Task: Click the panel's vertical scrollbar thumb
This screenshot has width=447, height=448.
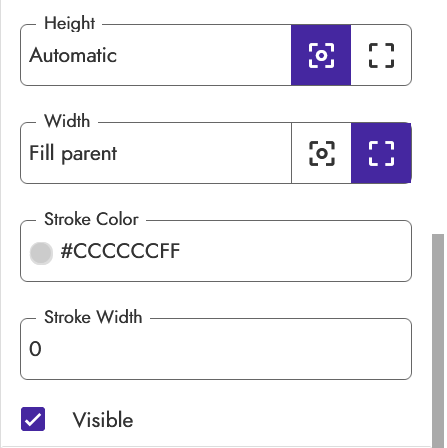Action: (438, 341)
